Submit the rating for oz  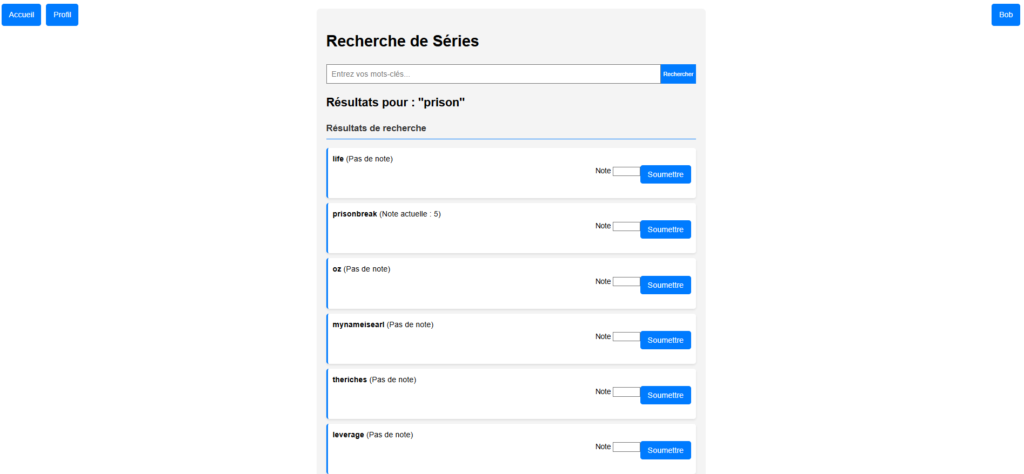(665, 285)
